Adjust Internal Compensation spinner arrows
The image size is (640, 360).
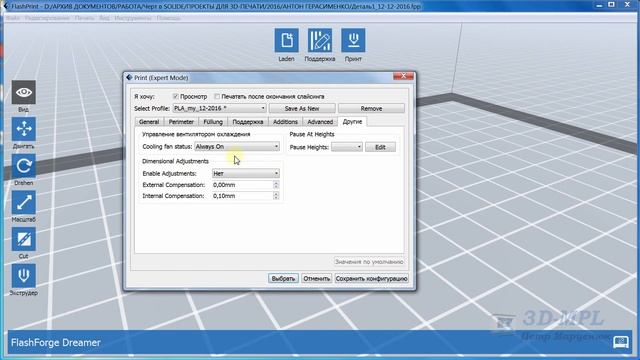(x=276, y=196)
